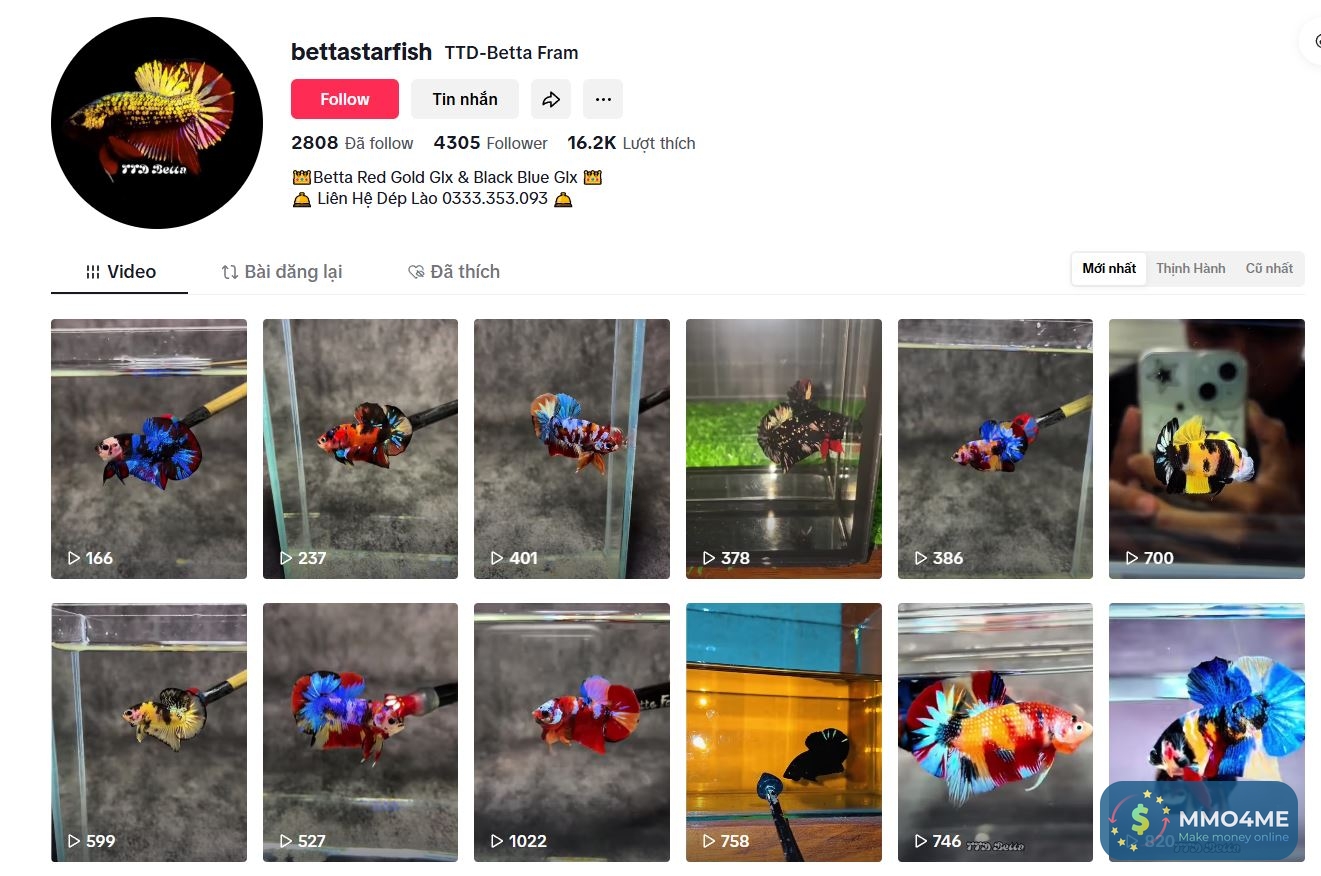Click the play icon on 166-view video
1321x876 pixels.
tap(74, 558)
